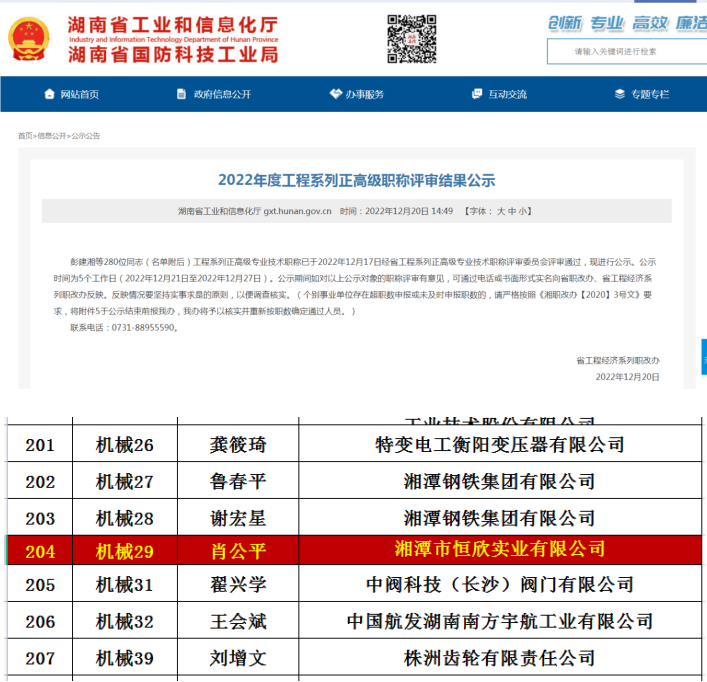Click the 公示公告 breadcrumb link
The image size is (707, 682).
tap(85, 136)
